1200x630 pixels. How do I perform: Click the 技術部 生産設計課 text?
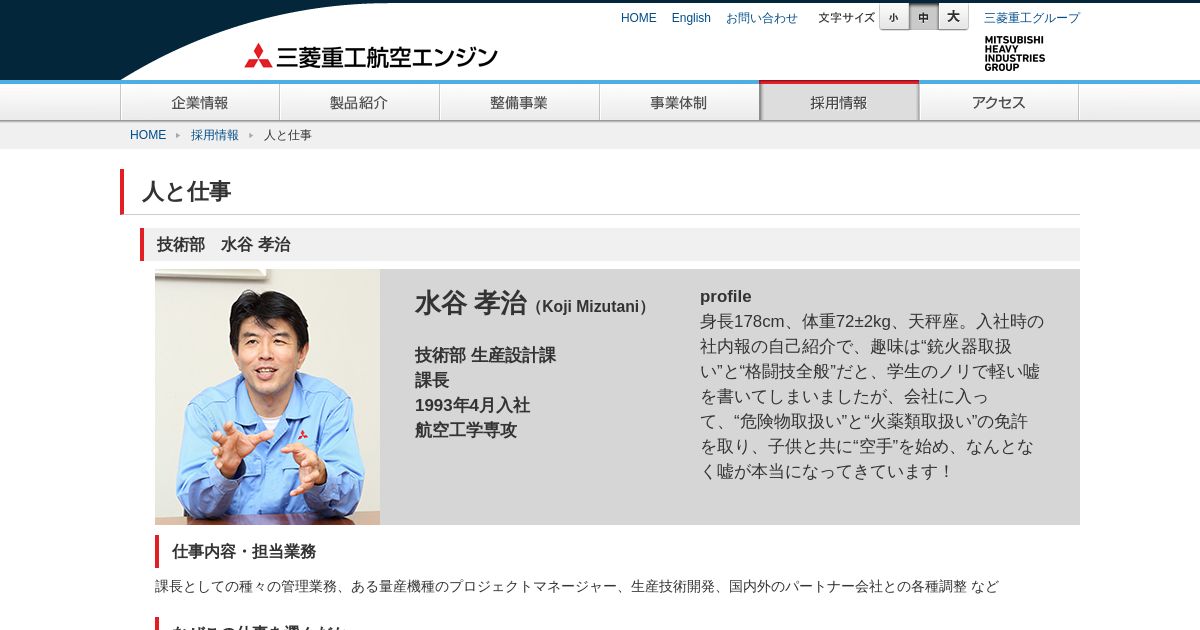coord(485,355)
